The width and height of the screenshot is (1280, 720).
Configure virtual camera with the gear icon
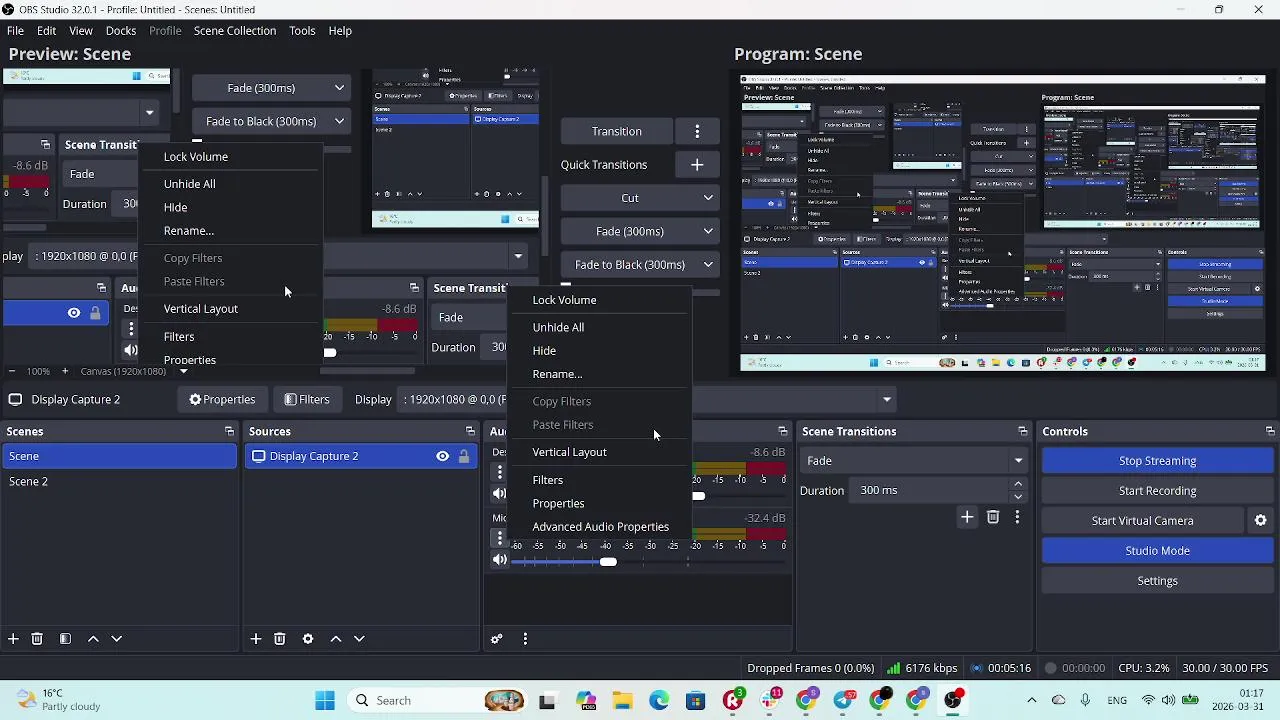(1260, 520)
